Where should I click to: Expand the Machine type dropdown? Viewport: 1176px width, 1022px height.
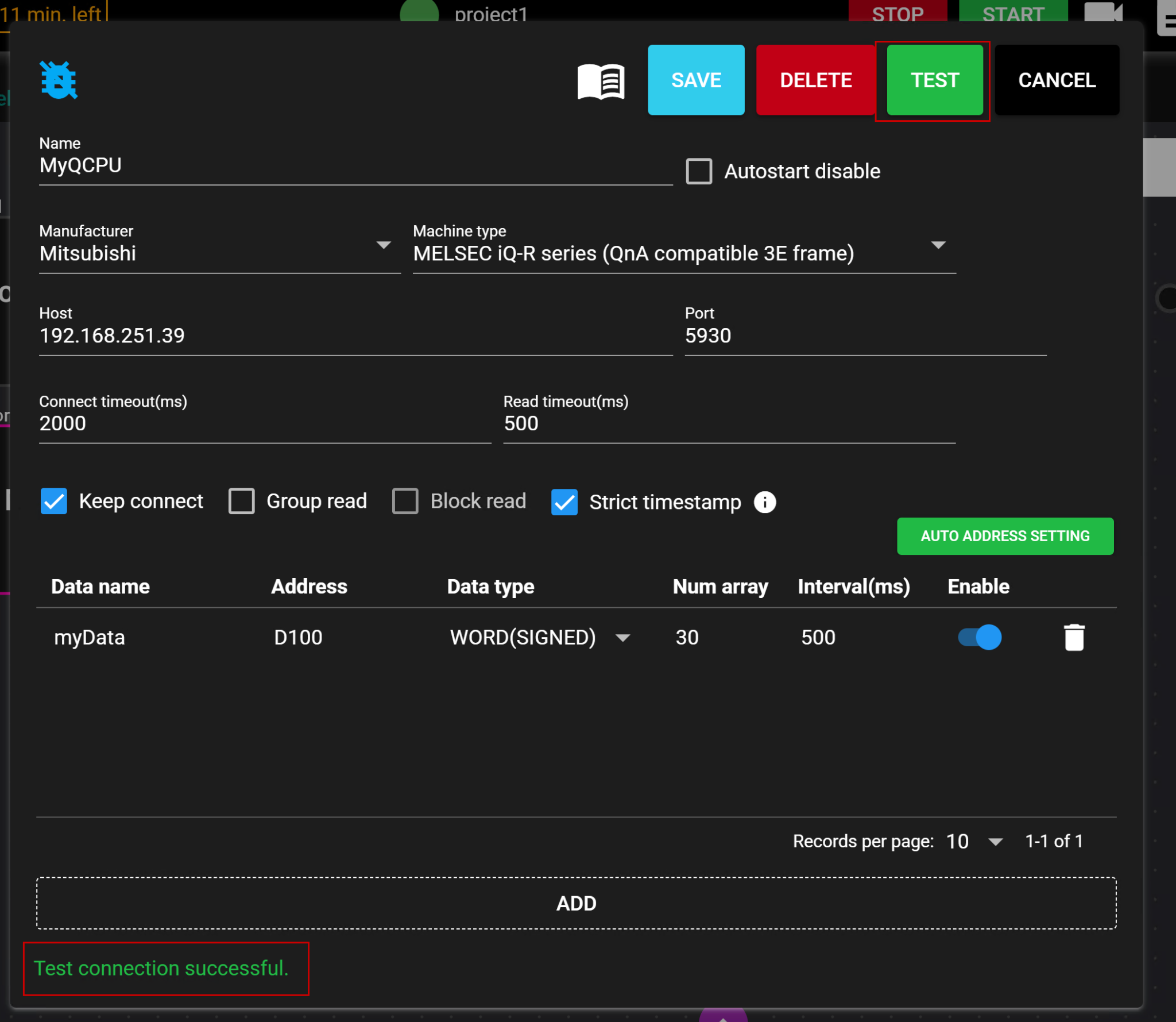(x=938, y=246)
